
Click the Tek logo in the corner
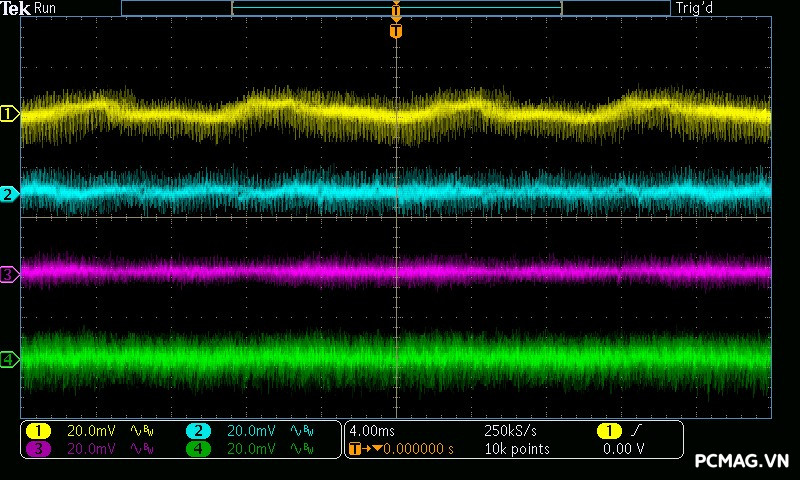point(16,8)
